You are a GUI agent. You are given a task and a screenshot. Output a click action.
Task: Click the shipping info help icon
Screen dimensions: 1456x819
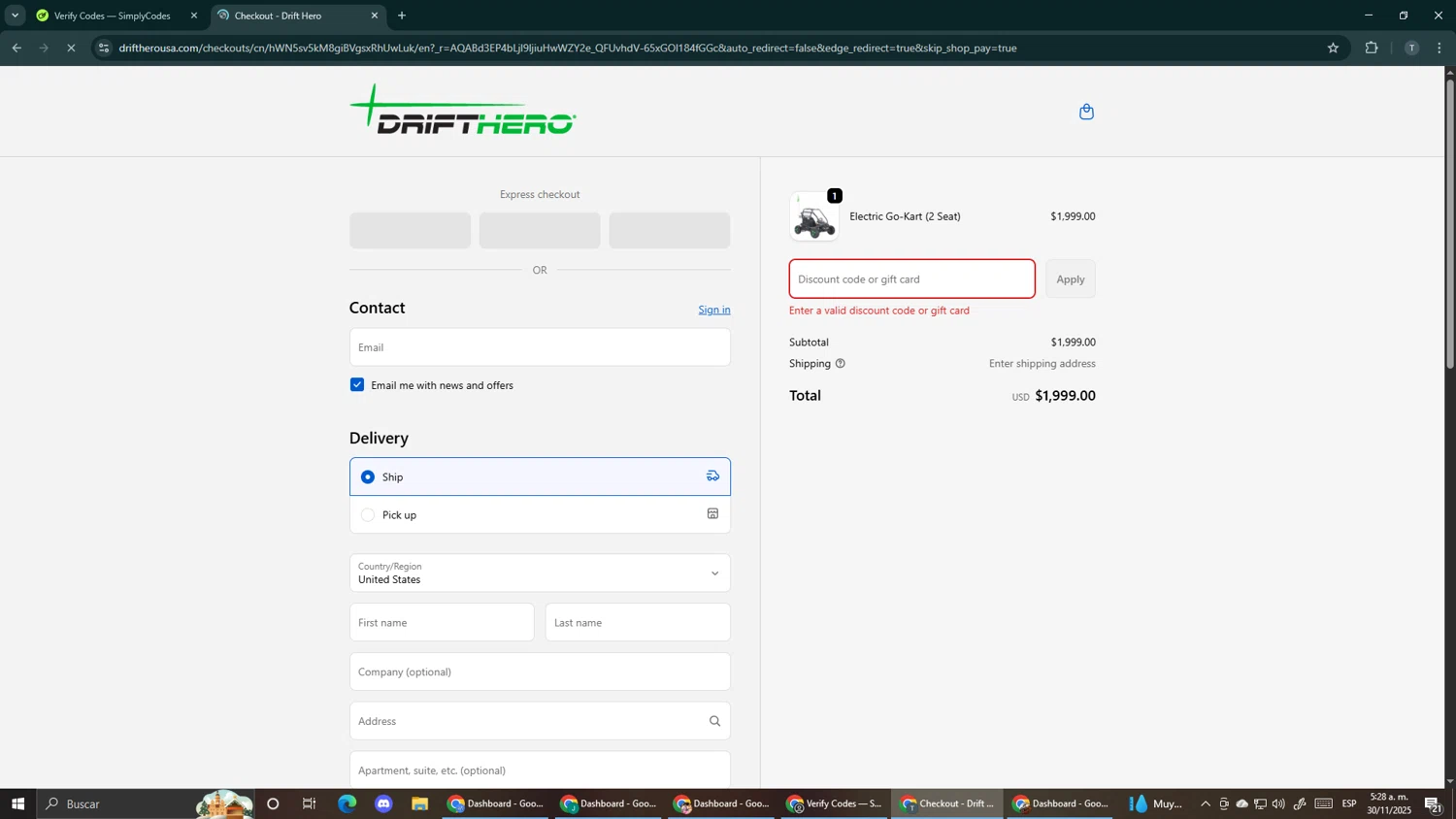(x=841, y=364)
